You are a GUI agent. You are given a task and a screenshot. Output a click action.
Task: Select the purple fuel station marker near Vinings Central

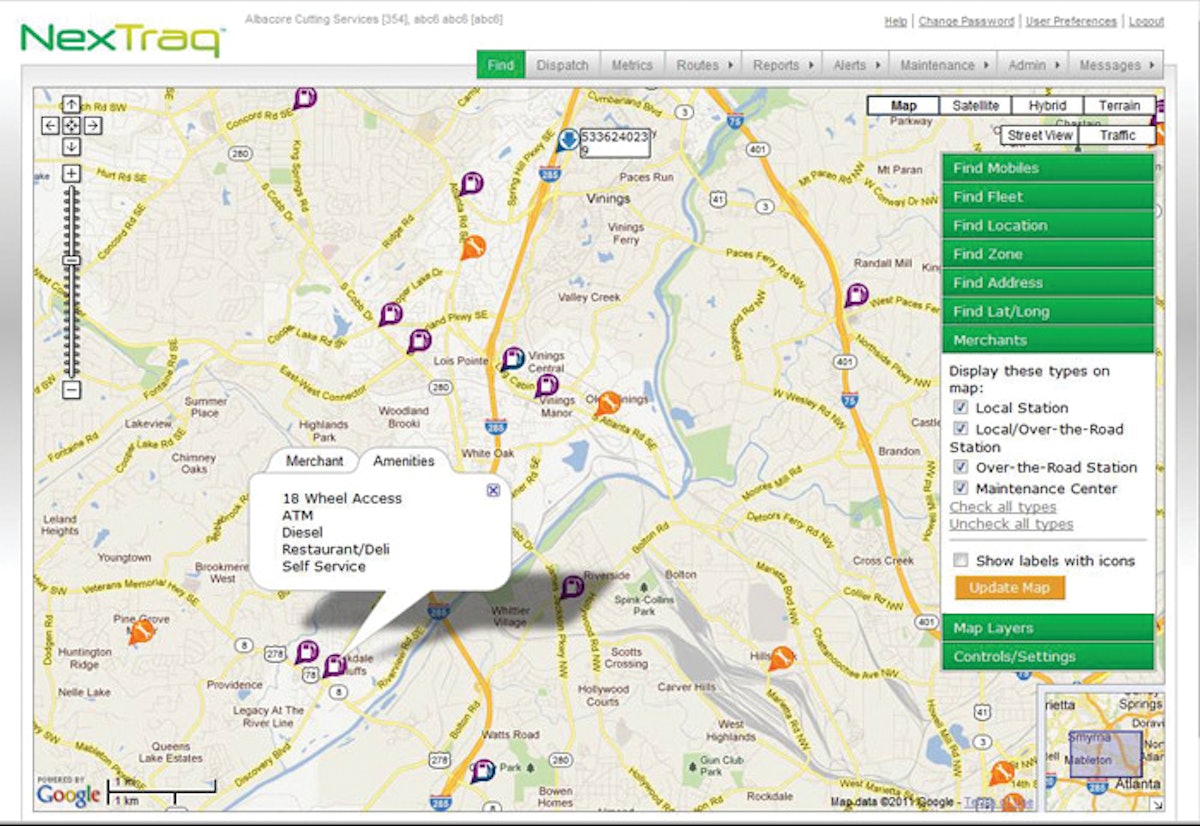tap(511, 358)
